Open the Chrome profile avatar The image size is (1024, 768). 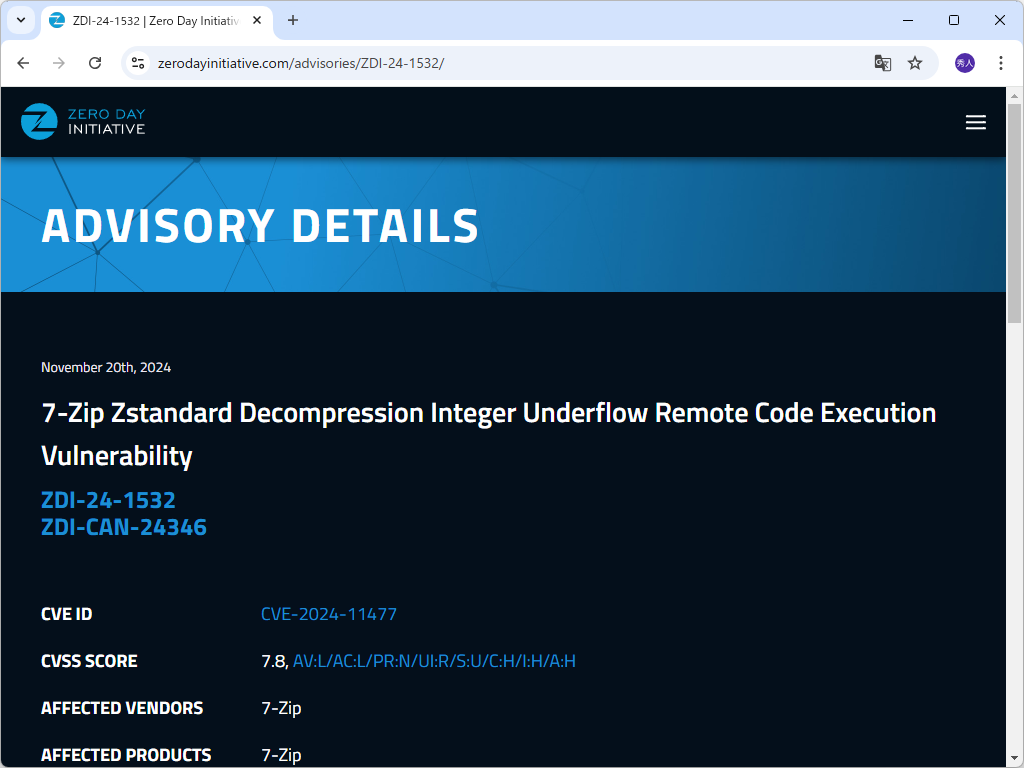point(965,63)
